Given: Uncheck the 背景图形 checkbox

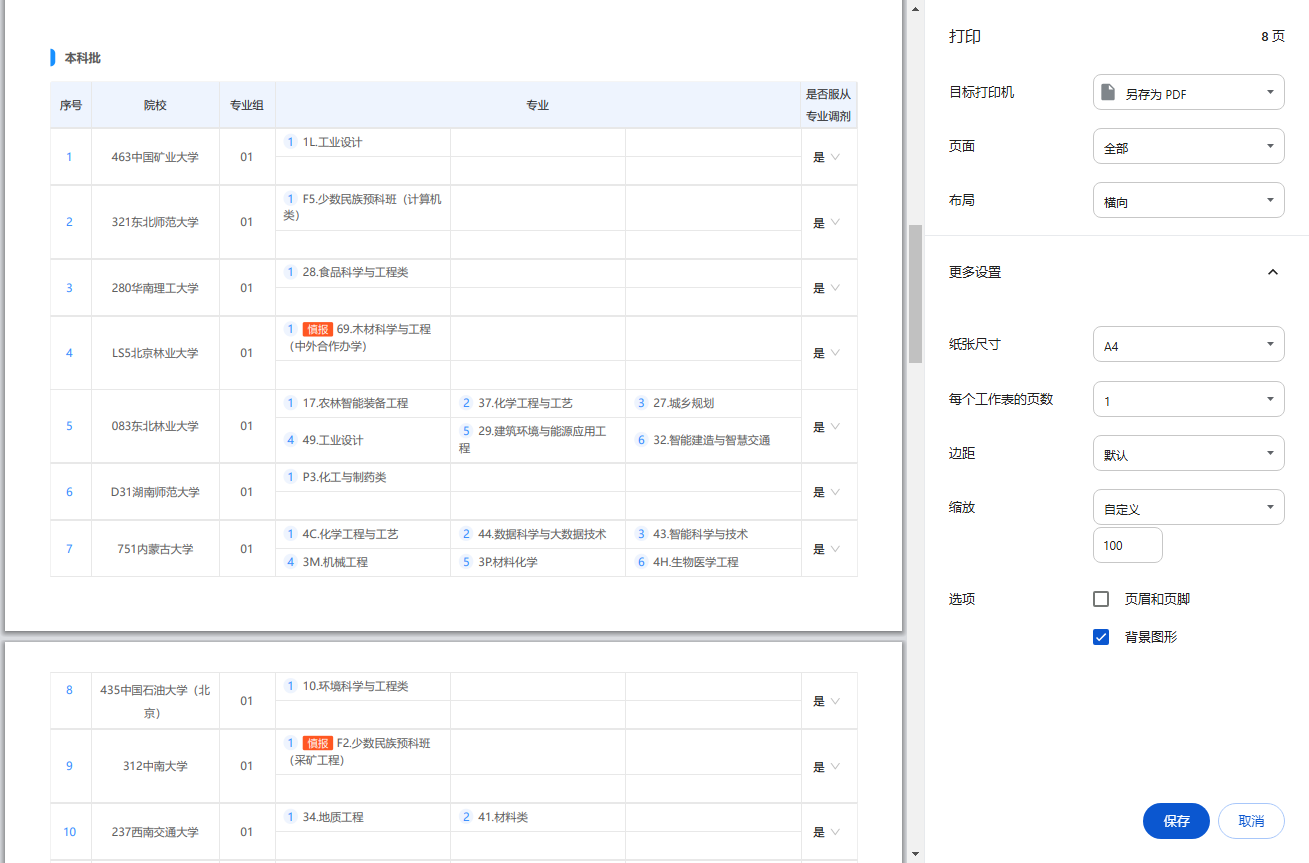Looking at the screenshot, I should click(x=1101, y=637).
